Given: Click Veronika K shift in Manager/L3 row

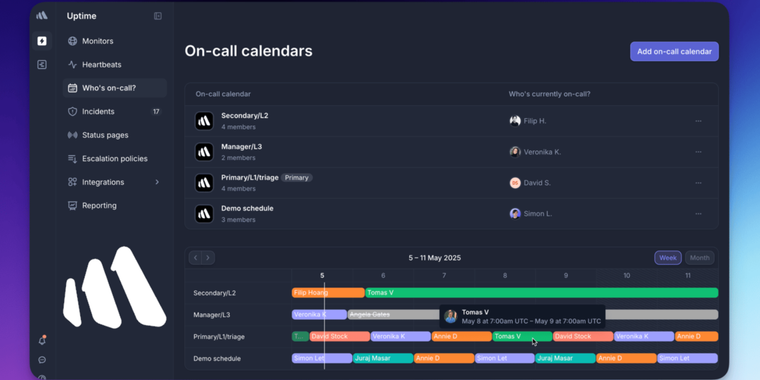Looking at the screenshot, I should coord(319,315).
